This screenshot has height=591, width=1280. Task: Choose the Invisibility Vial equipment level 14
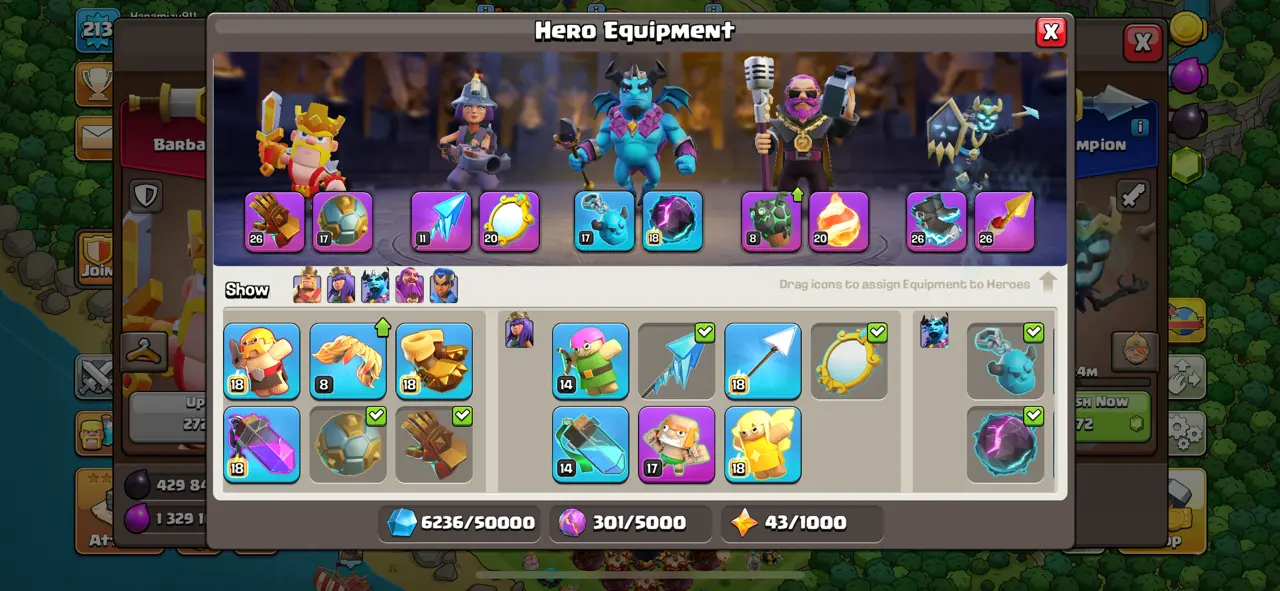[591, 444]
